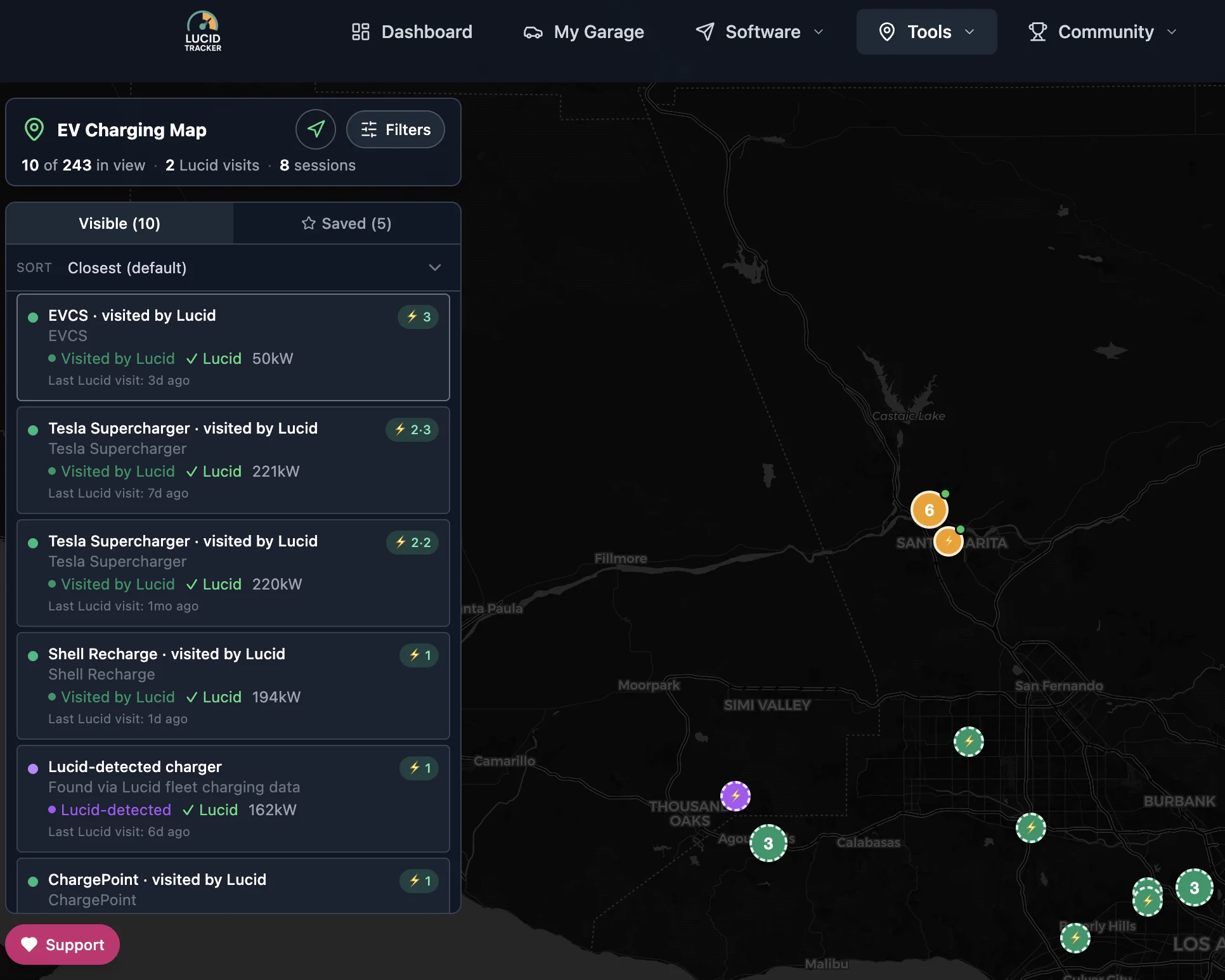Viewport: 1225px width, 980px height.
Task: Click the "Castaic Lake" map label
Action: 909,416
